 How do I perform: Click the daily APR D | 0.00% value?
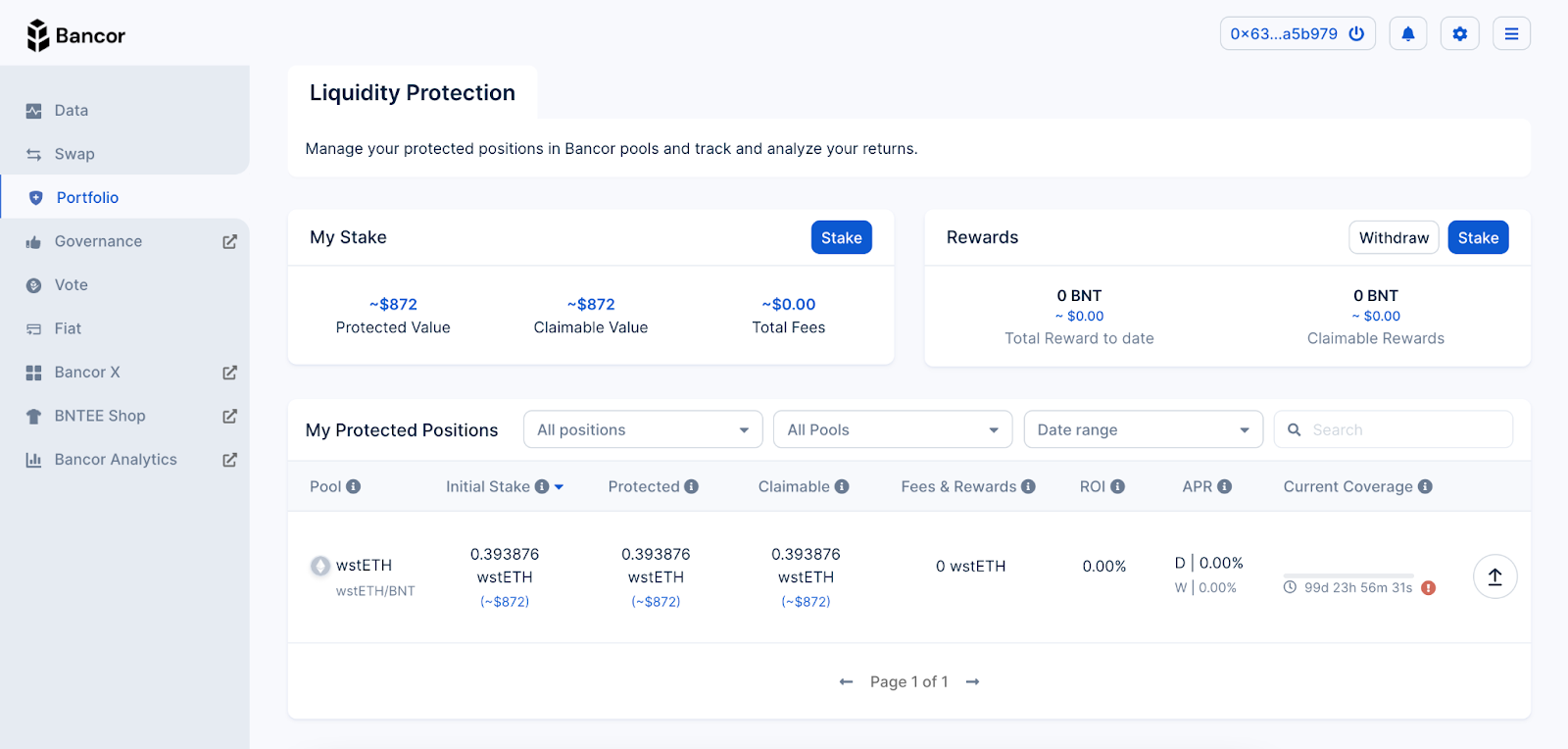coord(1209,563)
